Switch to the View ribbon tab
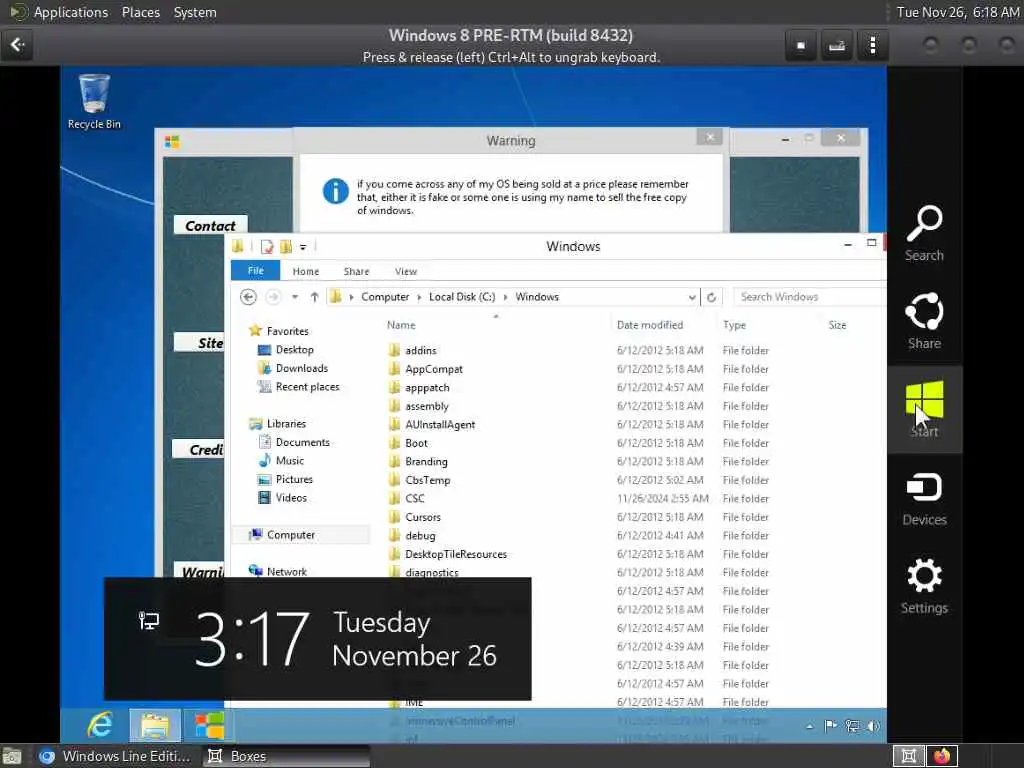 click(406, 271)
